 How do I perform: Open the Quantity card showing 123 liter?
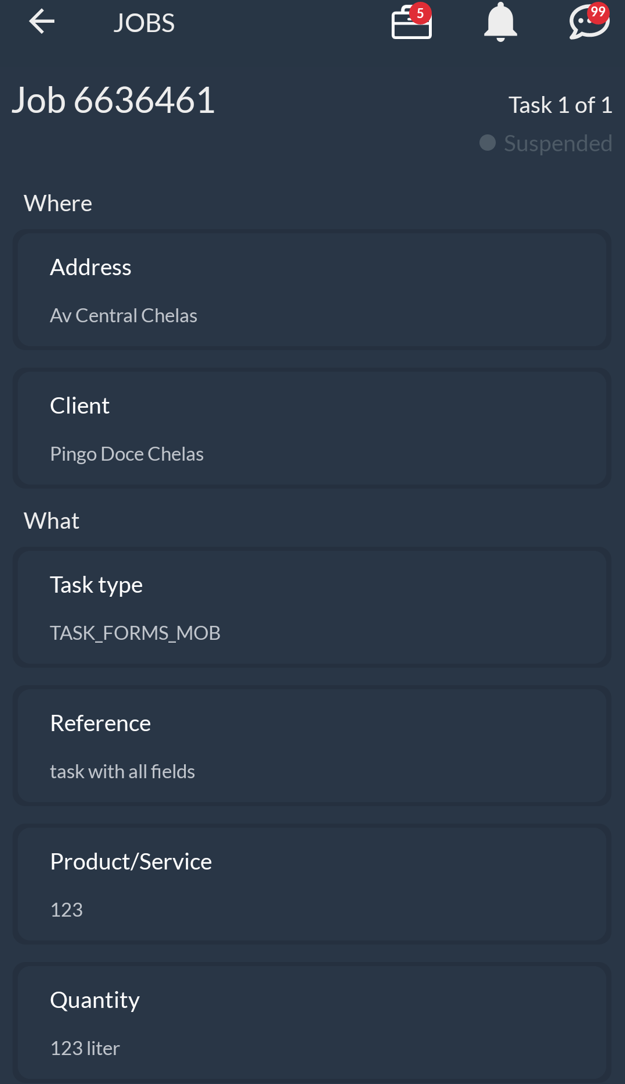tap(312, 1022)
